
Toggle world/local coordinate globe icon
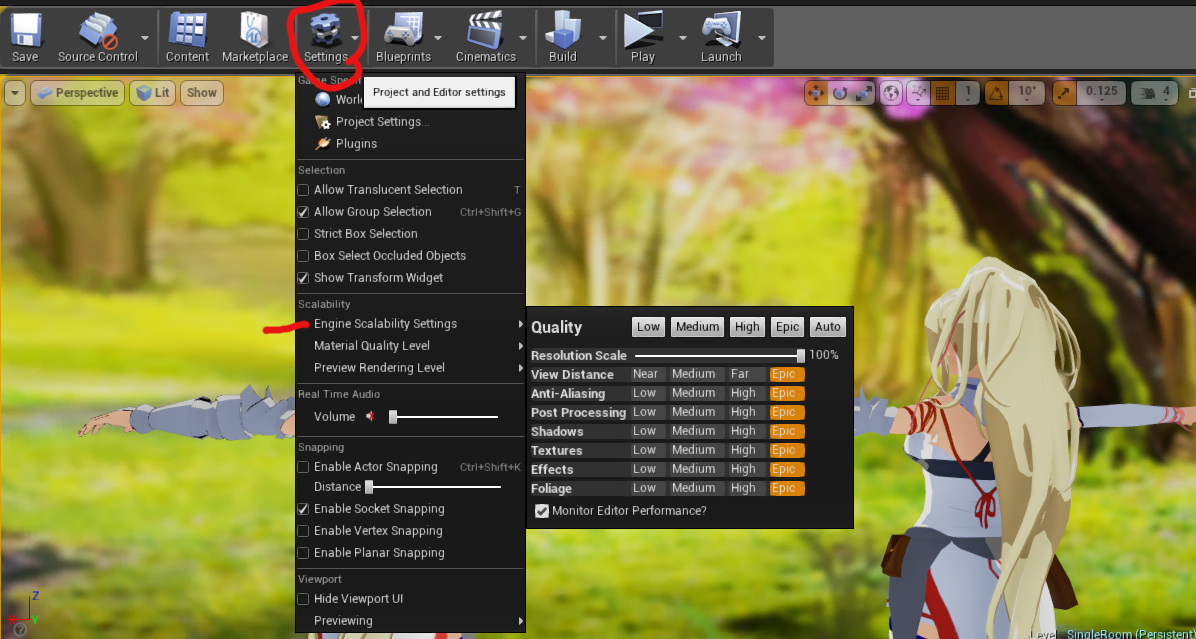pos(891,93)
